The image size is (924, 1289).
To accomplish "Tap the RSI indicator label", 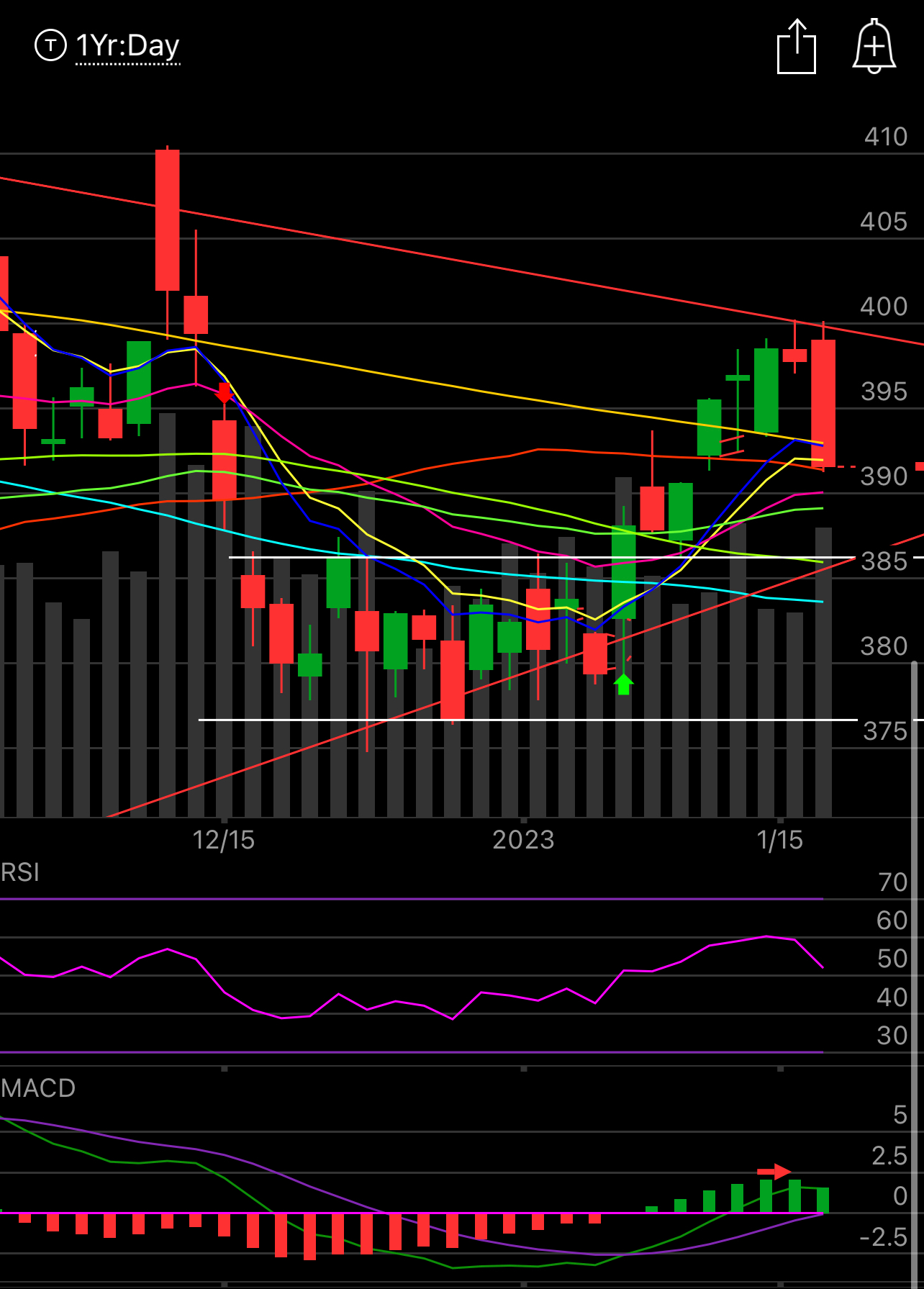I will pyautogui.click(x=20, y=872).
